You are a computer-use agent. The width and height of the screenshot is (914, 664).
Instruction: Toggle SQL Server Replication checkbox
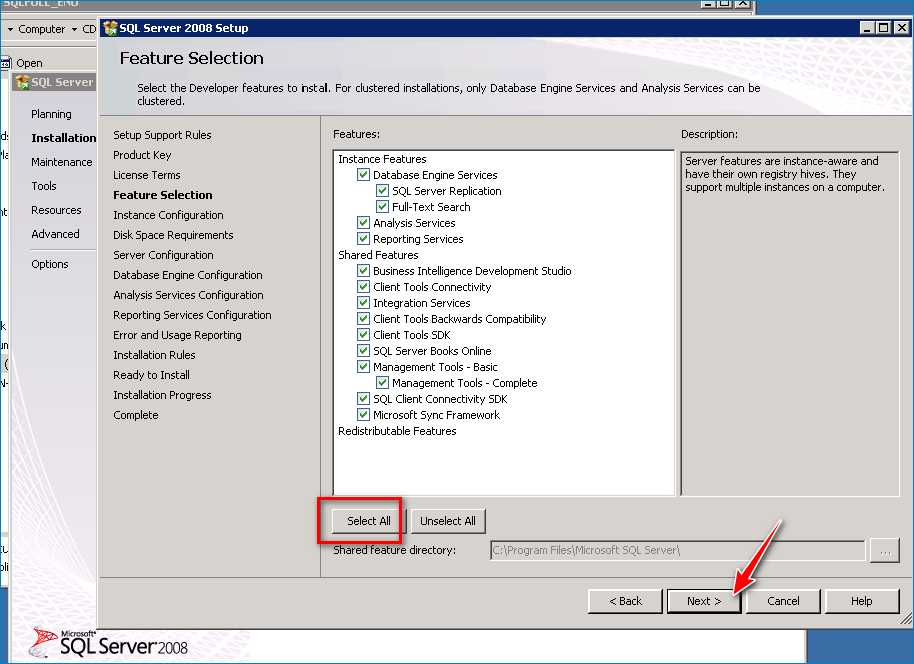point(382,191)
